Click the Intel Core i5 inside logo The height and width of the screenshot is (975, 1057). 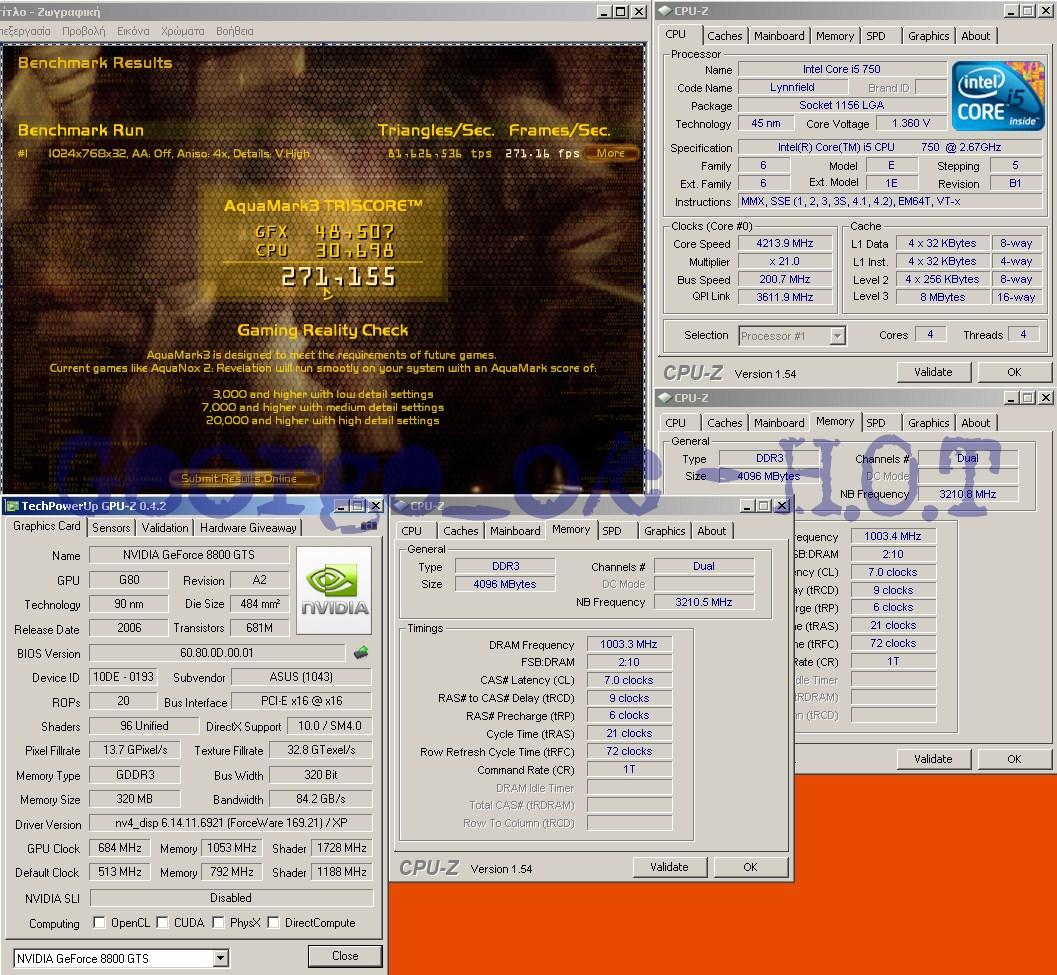click(998, 96)
